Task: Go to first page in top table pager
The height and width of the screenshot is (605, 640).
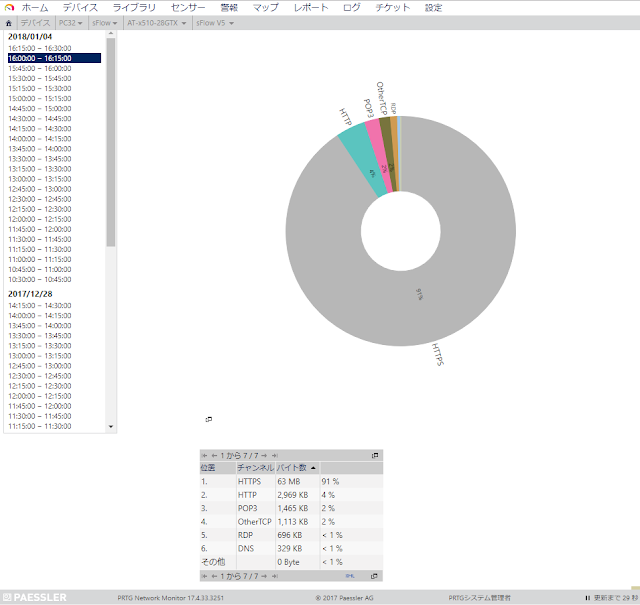Action: coord(204,456)
